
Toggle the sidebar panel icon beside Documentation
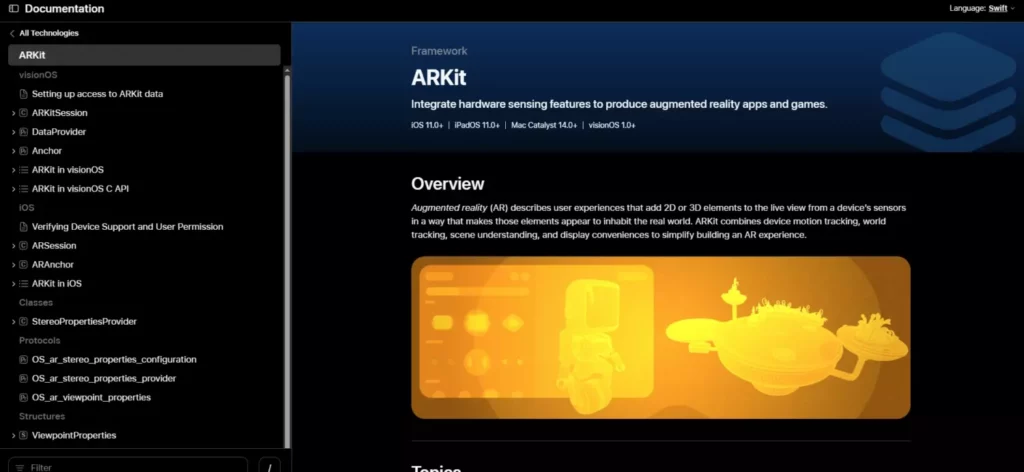point(13,8)
